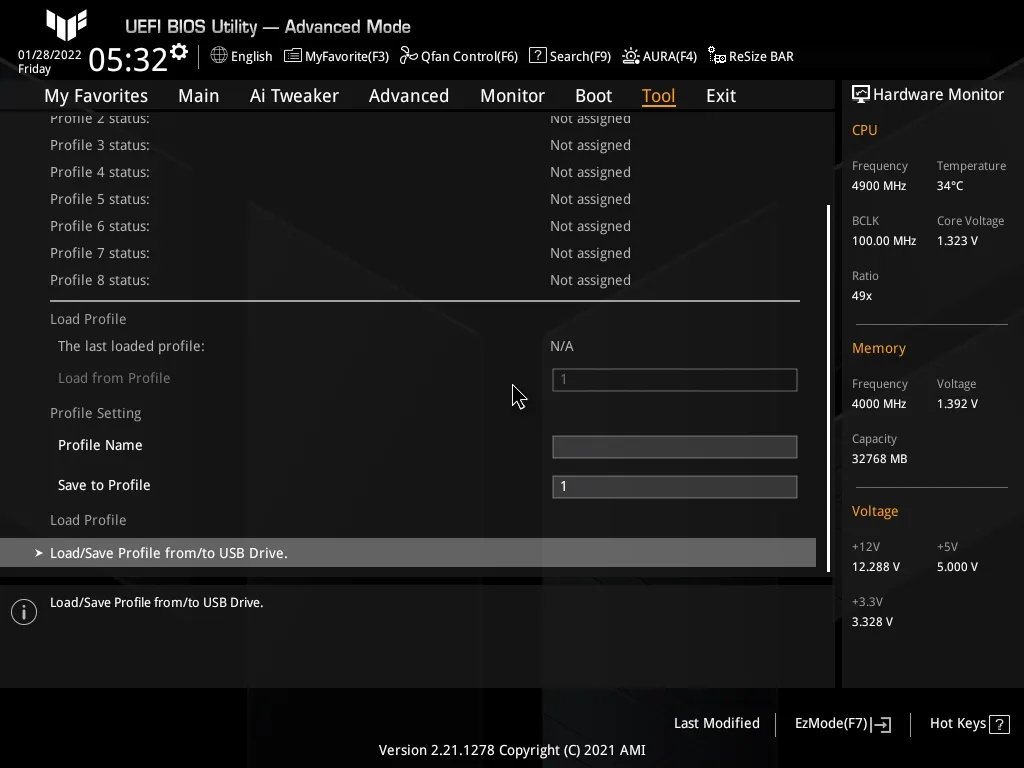
Task: Open MyFavorite(F3) label
Action: (x=347, y=56)
